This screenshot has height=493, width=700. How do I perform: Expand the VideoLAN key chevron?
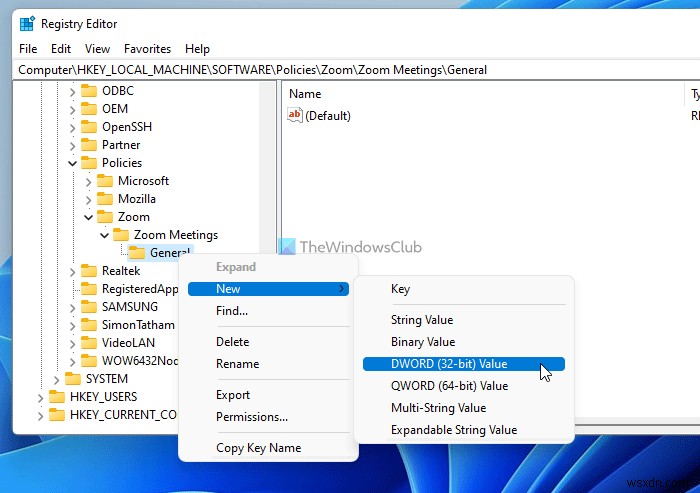click(72, 343)
